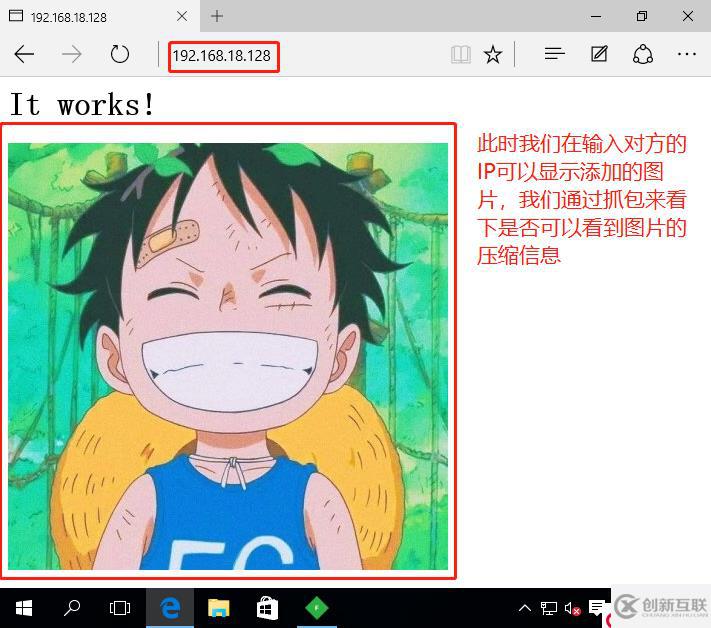Open File Explorer from taskbar

click(x=219, y=608)
